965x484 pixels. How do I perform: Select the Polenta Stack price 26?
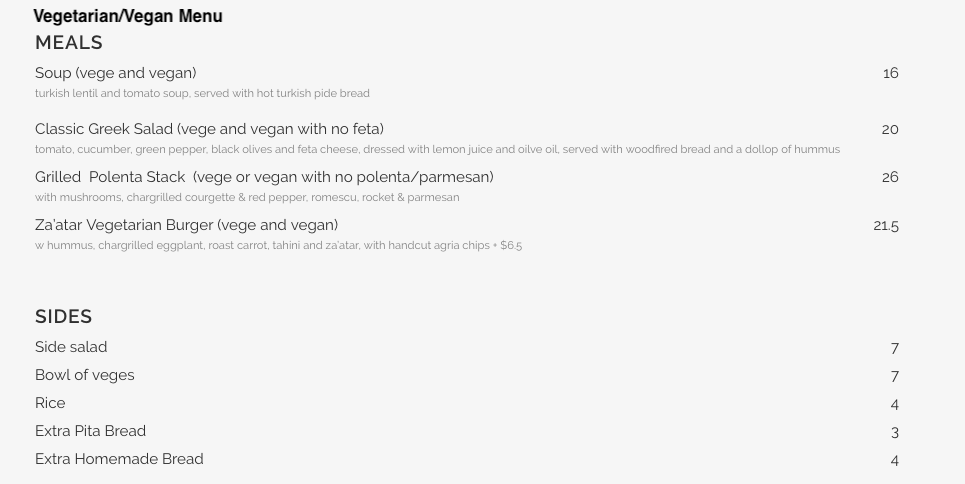tap(890, 177)
